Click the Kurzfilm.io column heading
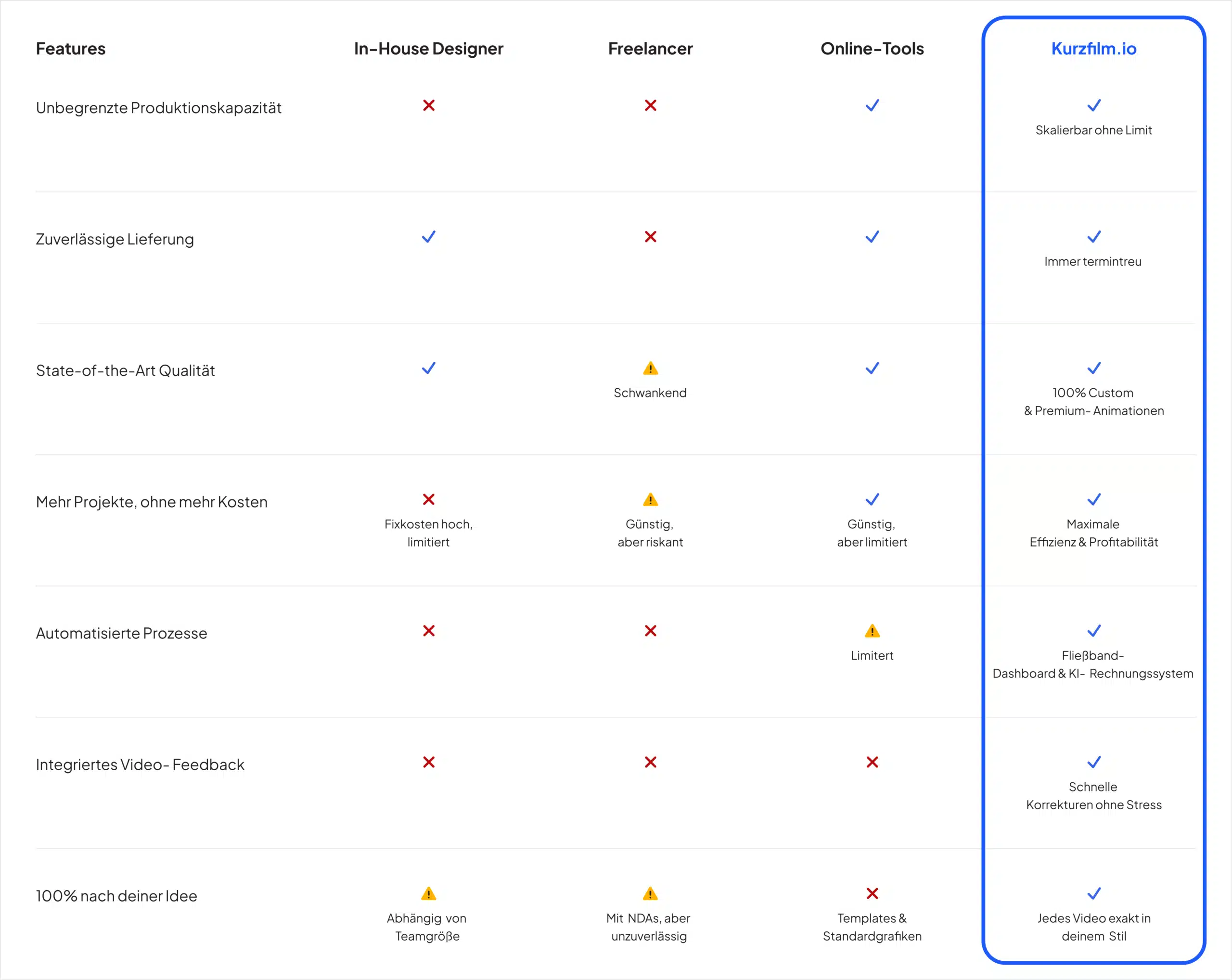The image size is (1232, 980). [x=1094, y=49]
